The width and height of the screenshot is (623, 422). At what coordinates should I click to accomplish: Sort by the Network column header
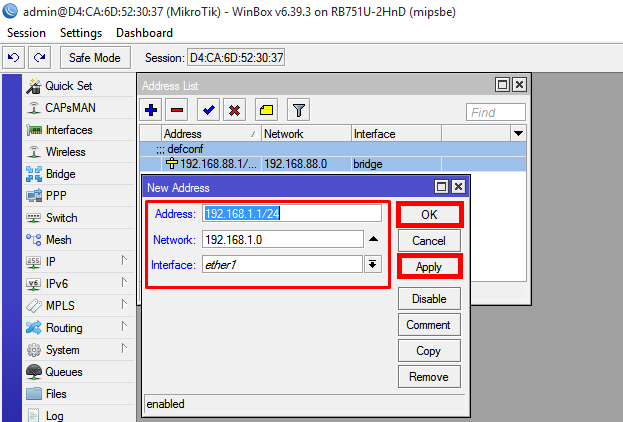306,134
